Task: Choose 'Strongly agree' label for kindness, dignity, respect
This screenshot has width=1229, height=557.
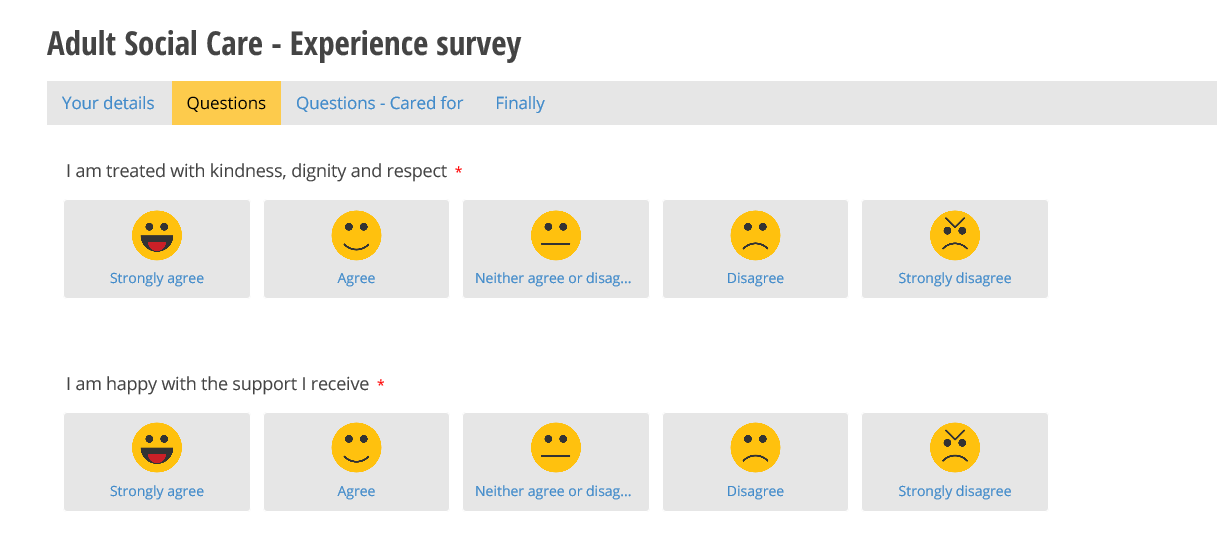Action: (157, 278)
